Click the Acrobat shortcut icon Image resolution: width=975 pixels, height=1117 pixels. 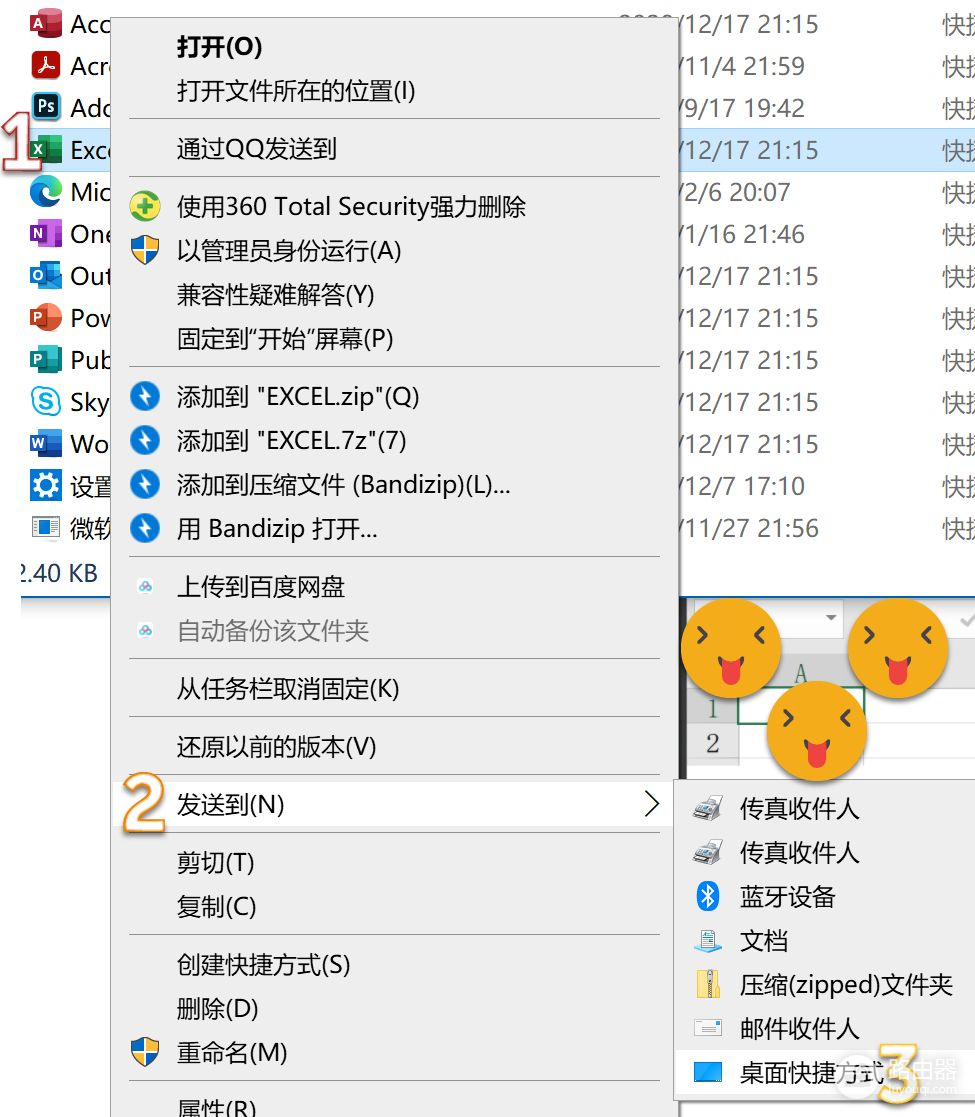46,66
